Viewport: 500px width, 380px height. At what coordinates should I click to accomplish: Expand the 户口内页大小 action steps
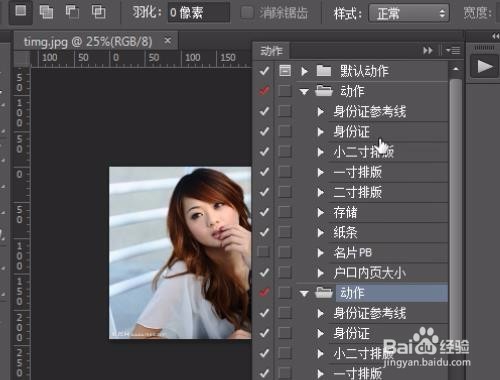click(x=321, y=273)
